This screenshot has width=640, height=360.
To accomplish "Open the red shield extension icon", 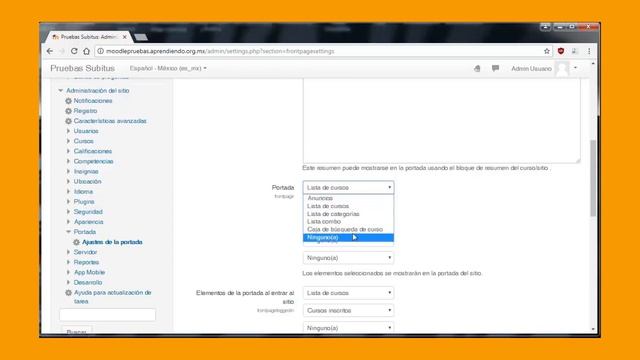I will click(561, 51).
